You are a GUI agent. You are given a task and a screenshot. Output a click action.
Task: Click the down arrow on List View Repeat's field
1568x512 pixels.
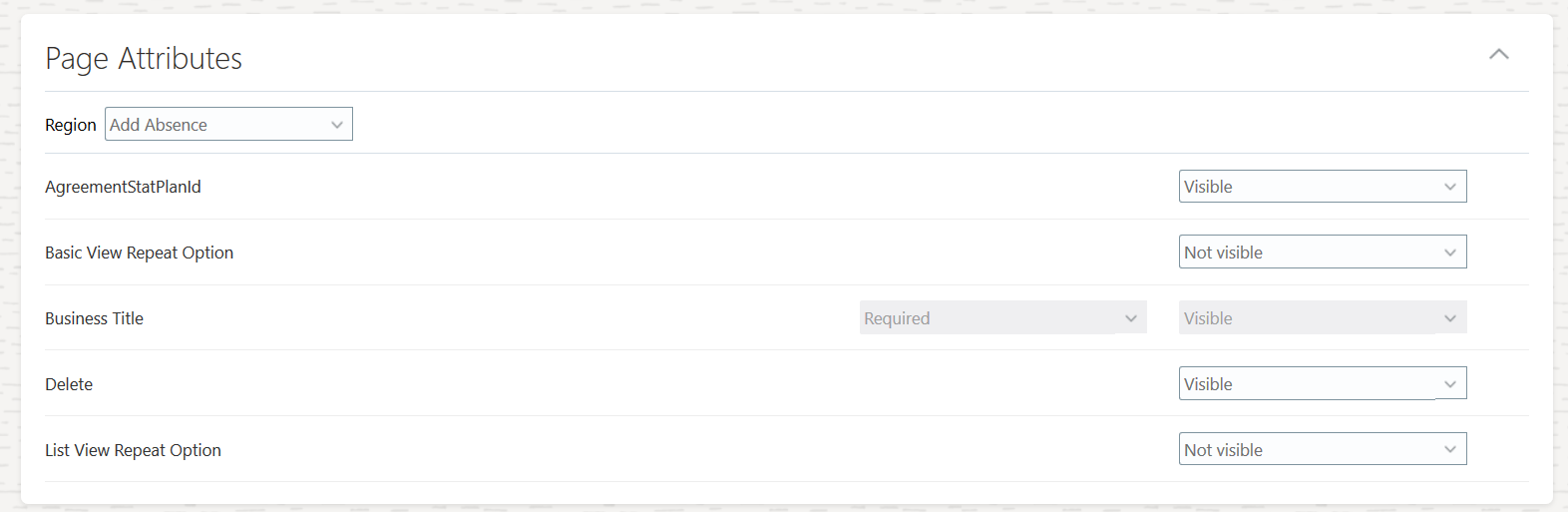1450,450
